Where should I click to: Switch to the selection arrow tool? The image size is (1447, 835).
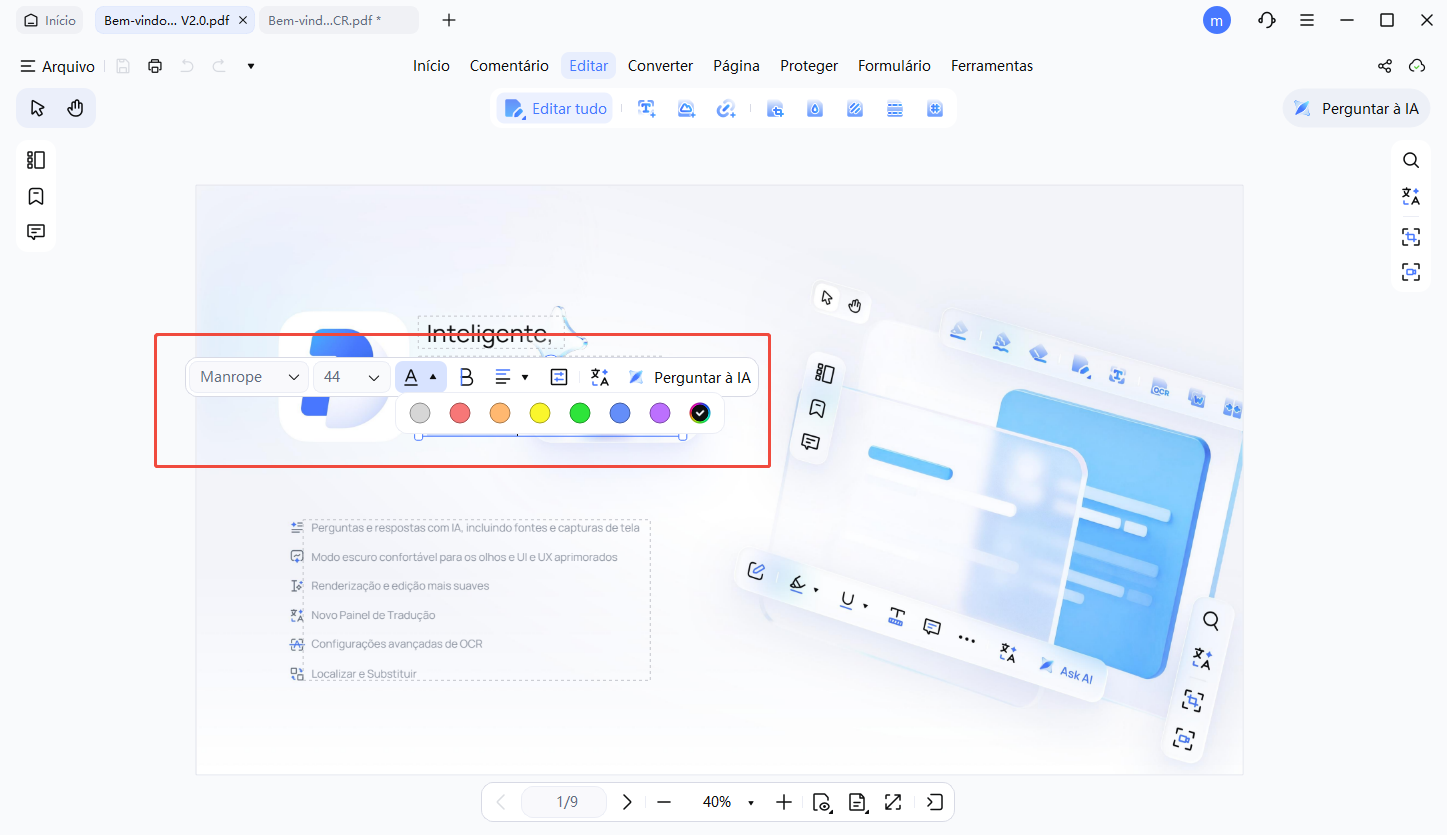point(37,107)
